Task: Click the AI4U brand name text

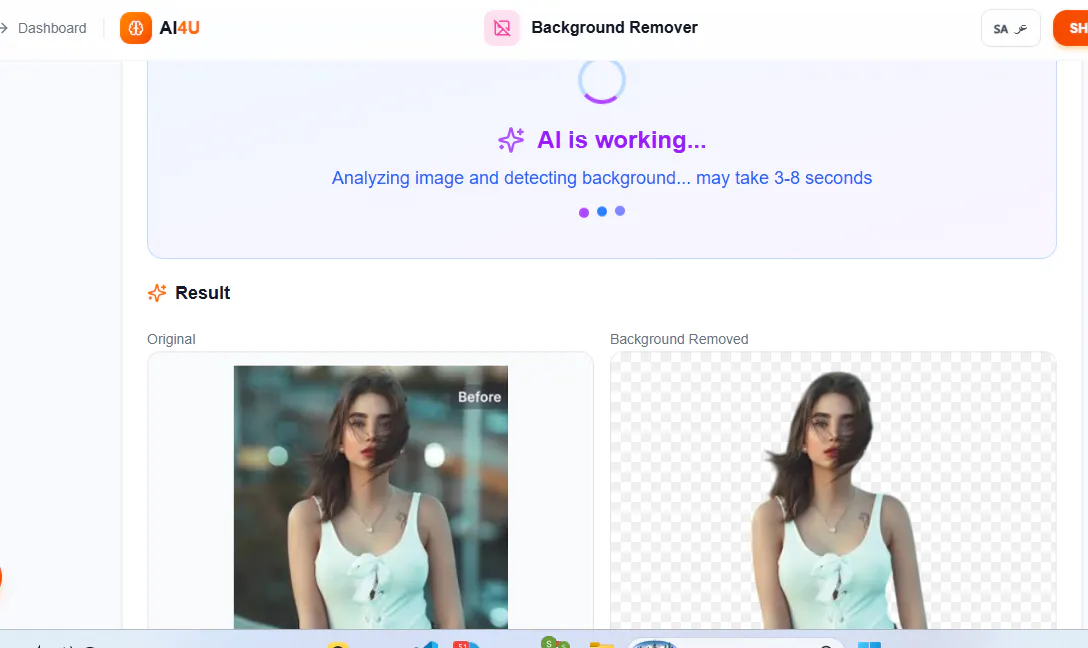Action: (x=180, y=28)
